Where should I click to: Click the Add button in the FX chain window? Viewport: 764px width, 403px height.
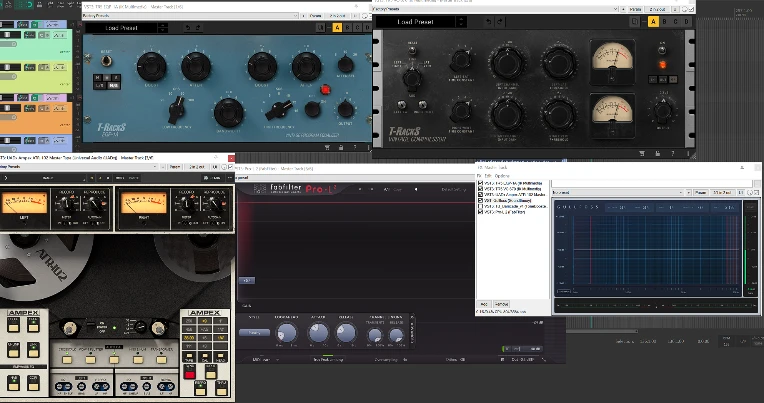[x=483, y=303]
